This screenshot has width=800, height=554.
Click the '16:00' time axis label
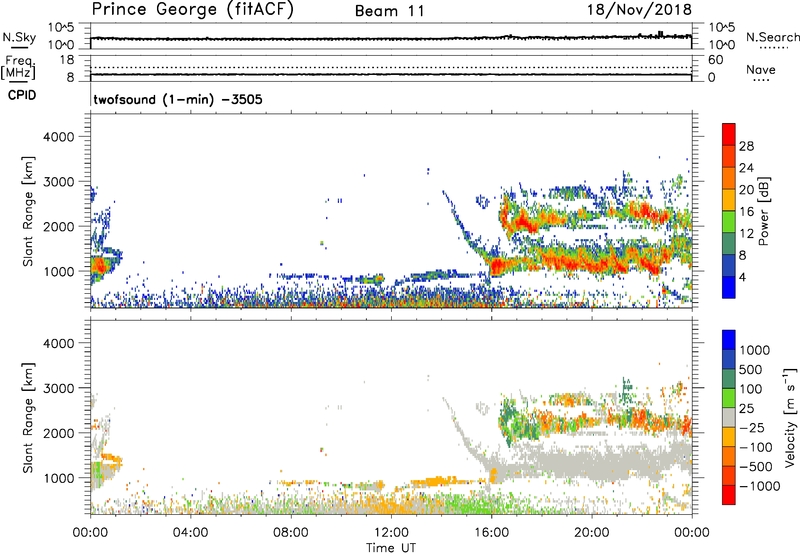[491, 533]
